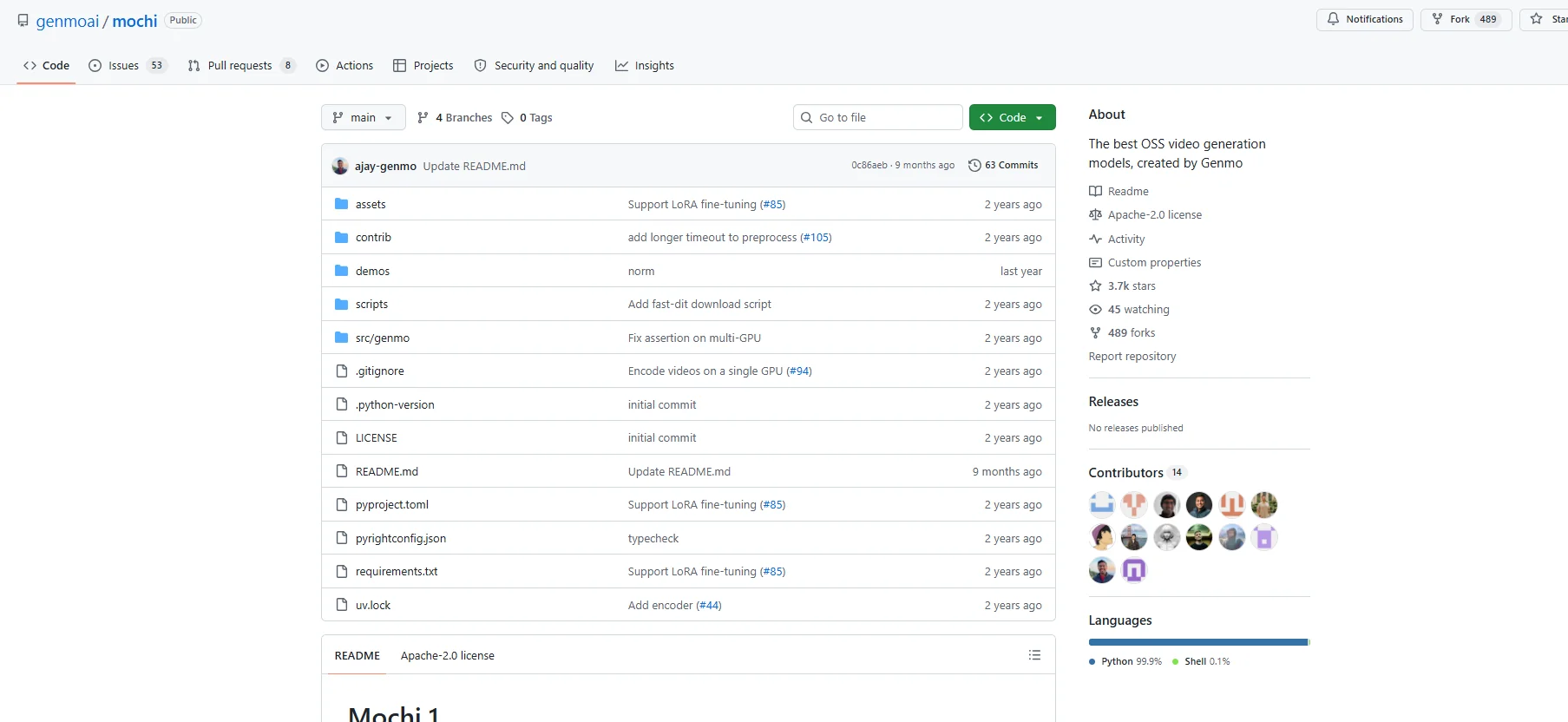Open the assets folder

371,204
